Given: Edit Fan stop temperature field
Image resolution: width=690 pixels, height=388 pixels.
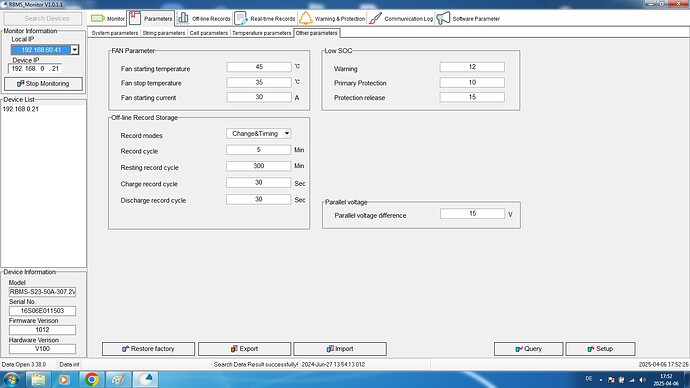Looking at the screenshot, I should point(259,82).
